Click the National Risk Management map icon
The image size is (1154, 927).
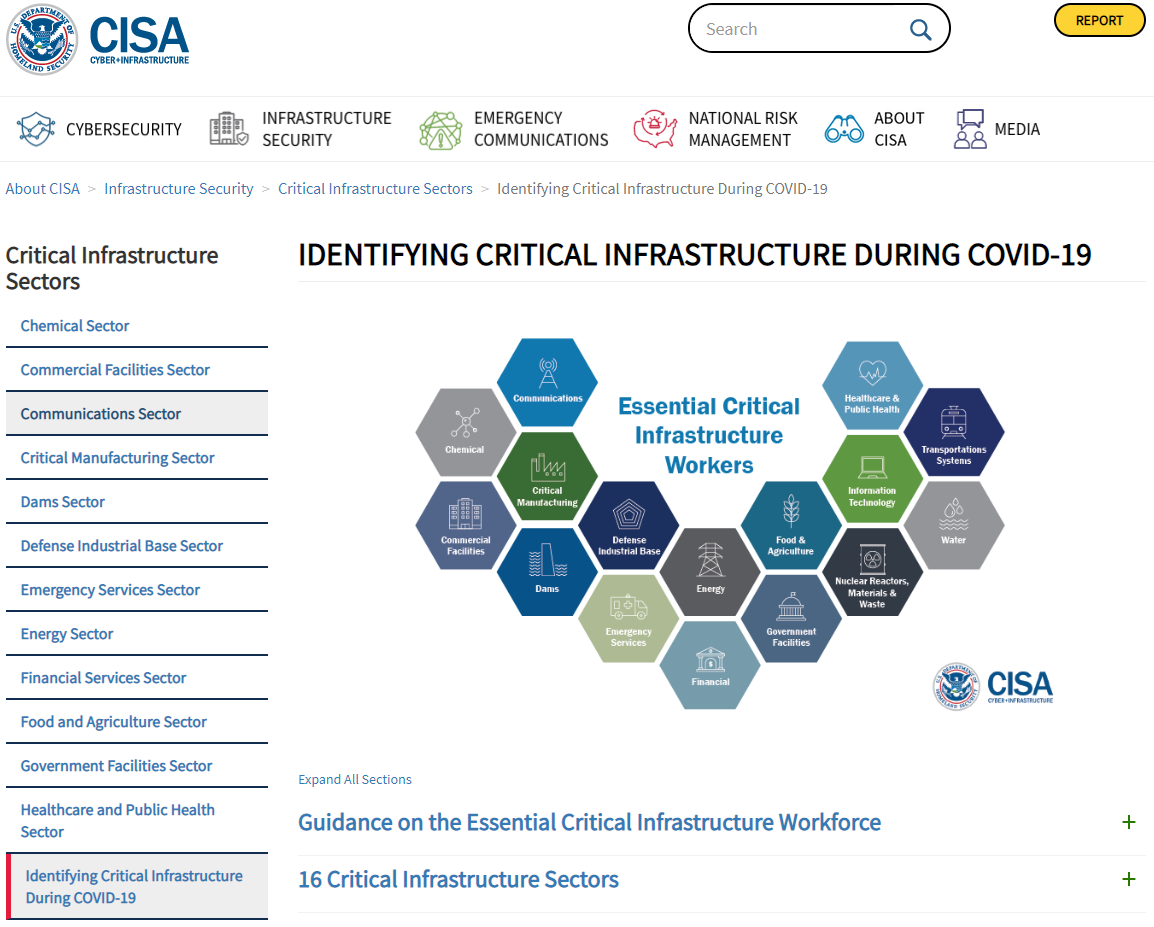point(655,129)
